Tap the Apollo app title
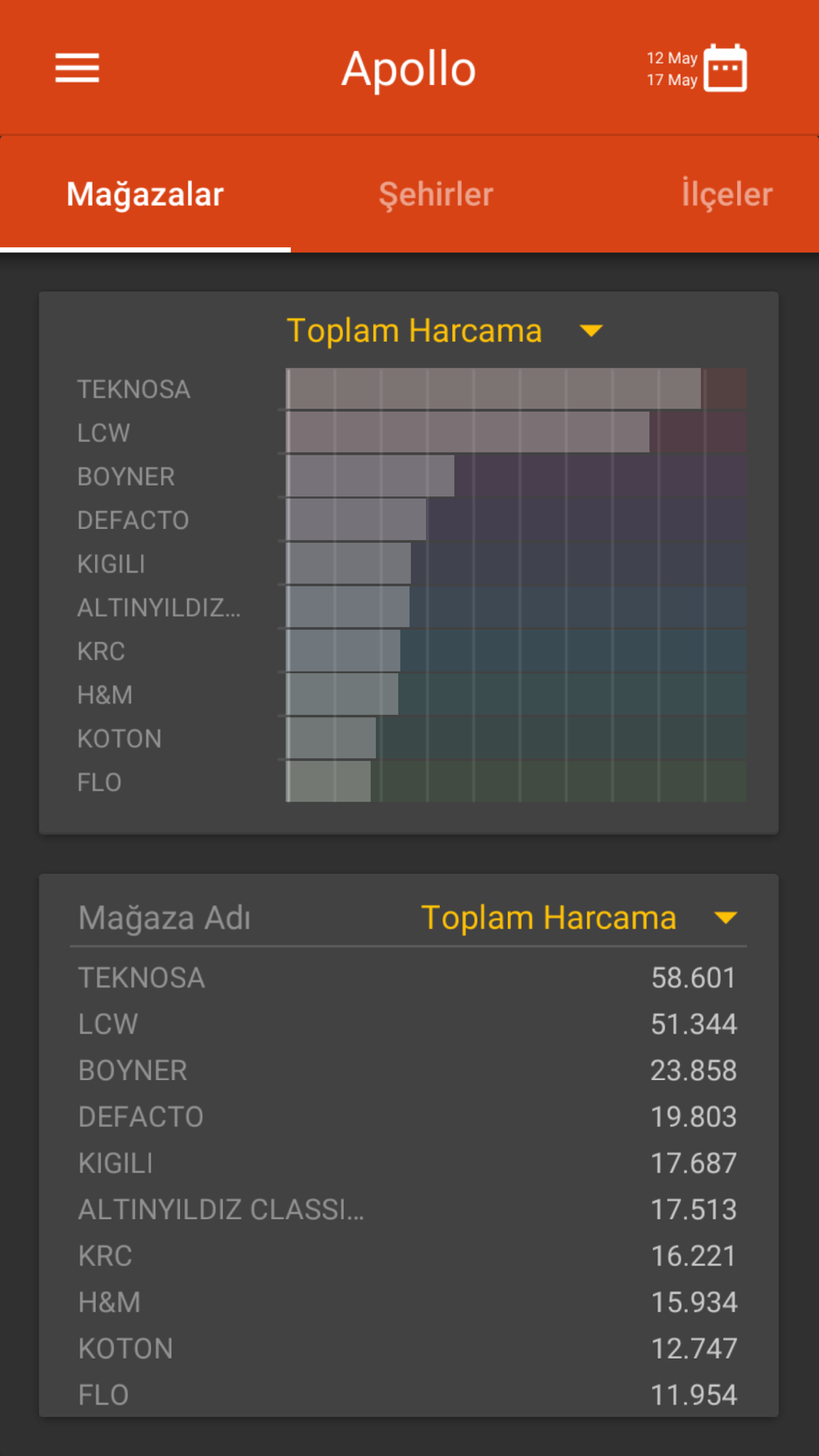The height and width of the screenshot is (1456, 819). tap(408, 69)
